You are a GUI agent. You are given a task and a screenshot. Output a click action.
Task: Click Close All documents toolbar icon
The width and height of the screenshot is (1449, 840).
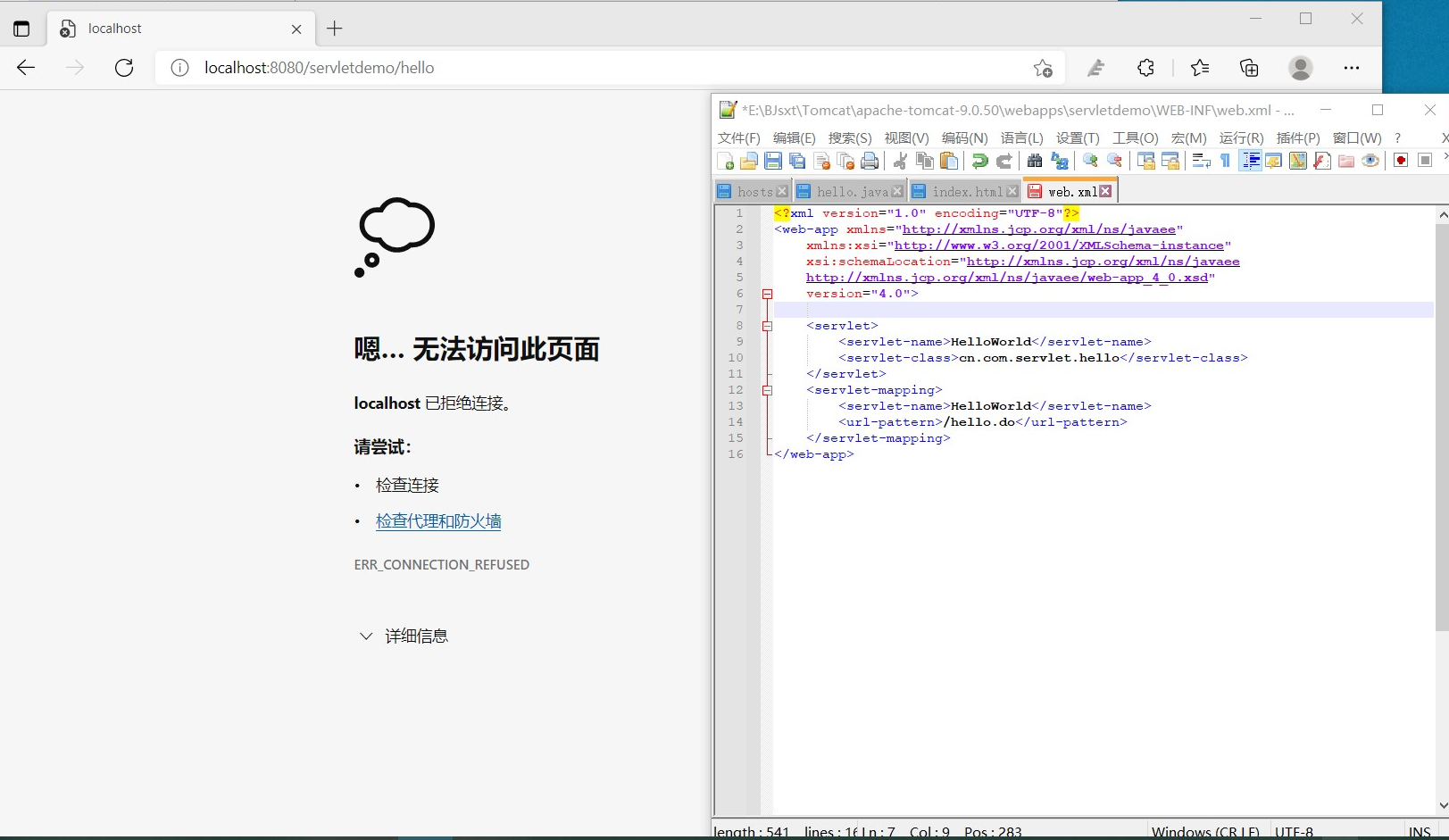coord(845,161)
